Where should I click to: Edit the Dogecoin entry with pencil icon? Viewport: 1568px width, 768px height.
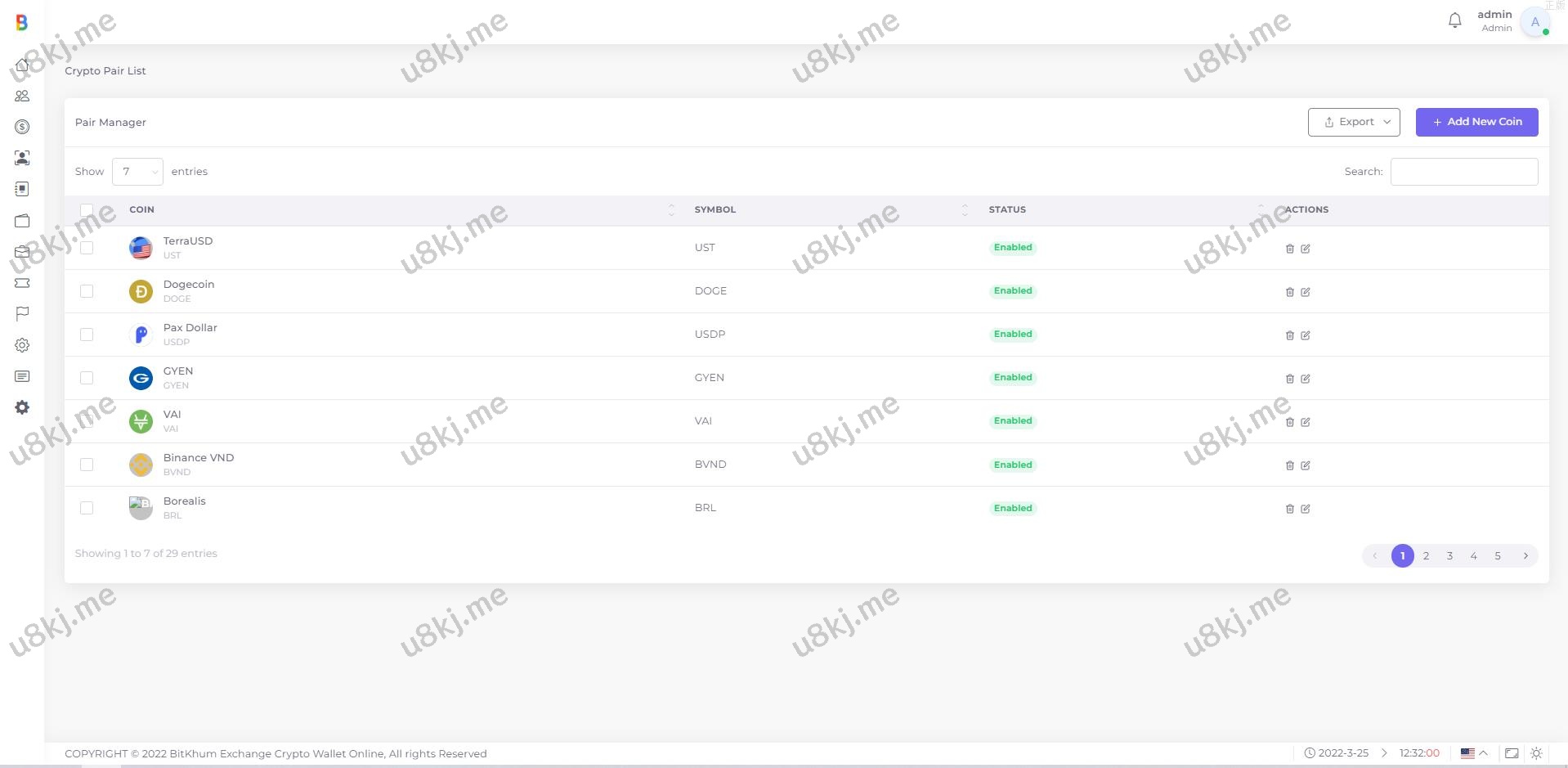click(x=1306, y=292)
